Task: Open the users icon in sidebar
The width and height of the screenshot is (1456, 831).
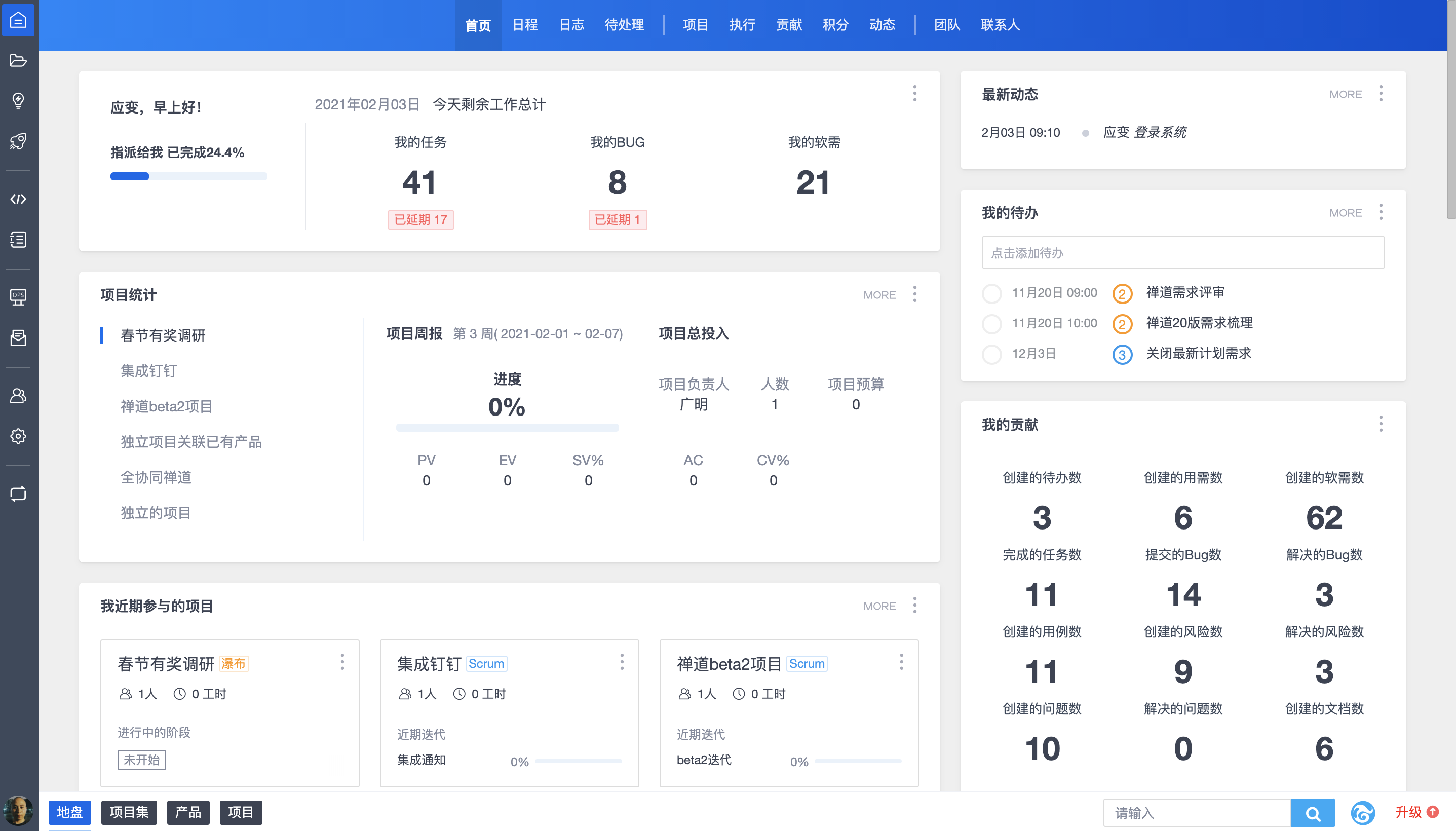Action: 18,396
